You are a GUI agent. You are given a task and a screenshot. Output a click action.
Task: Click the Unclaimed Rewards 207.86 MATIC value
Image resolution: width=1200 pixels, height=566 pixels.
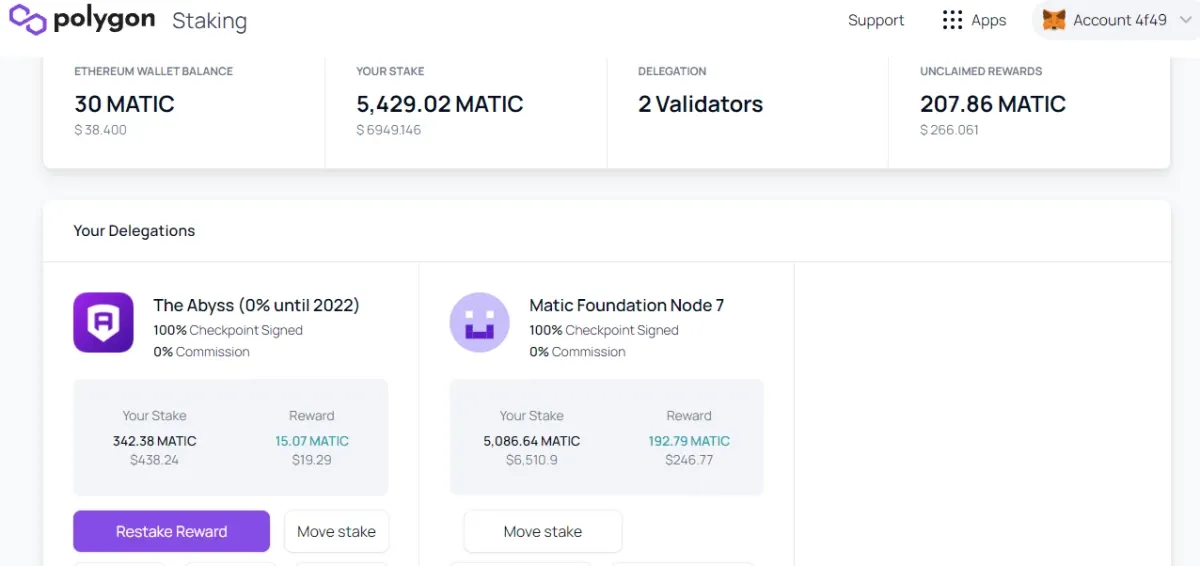pyautogui.click(x=993, y=104)
